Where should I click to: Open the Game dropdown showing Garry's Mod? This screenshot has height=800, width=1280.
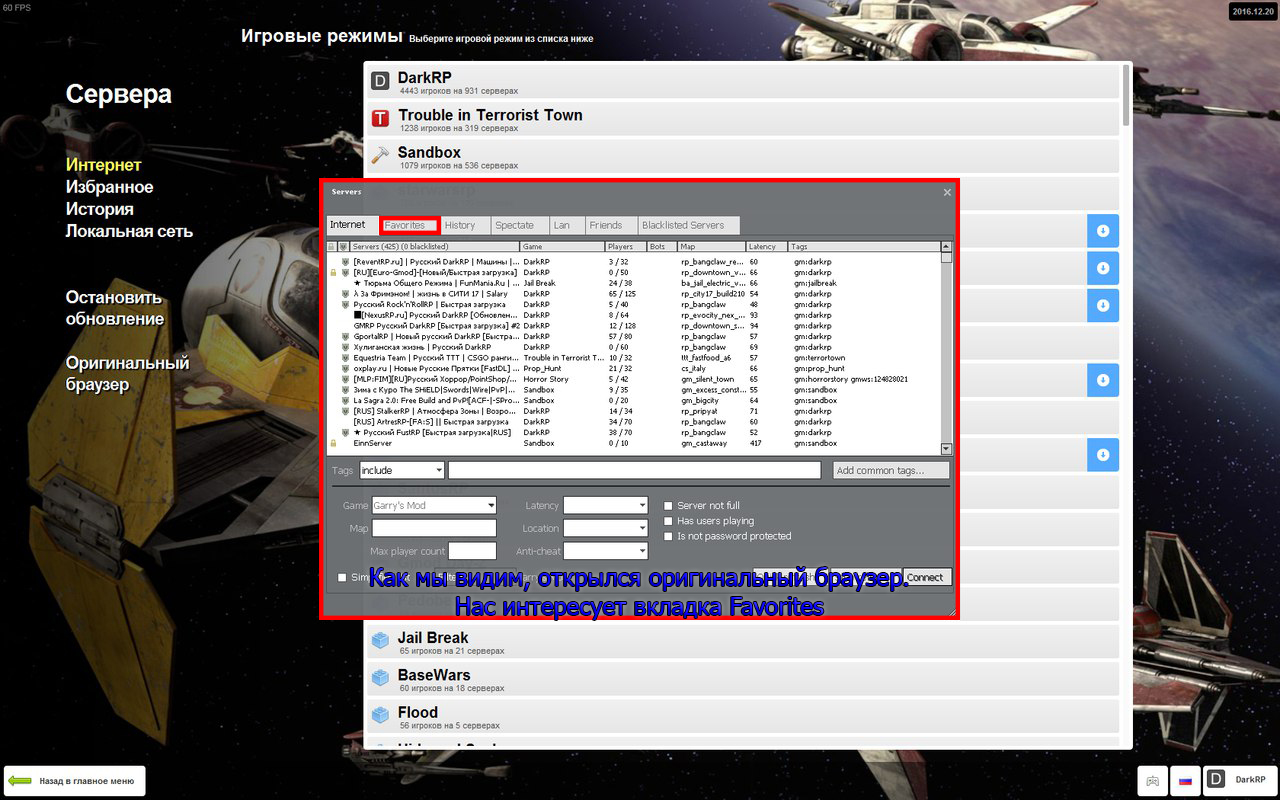434,506
